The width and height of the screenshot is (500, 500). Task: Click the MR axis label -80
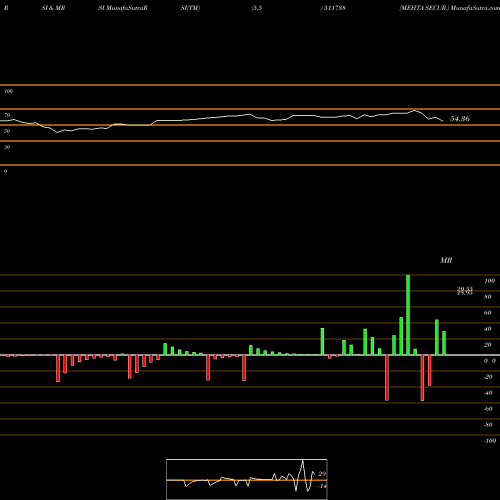[488, 425]
